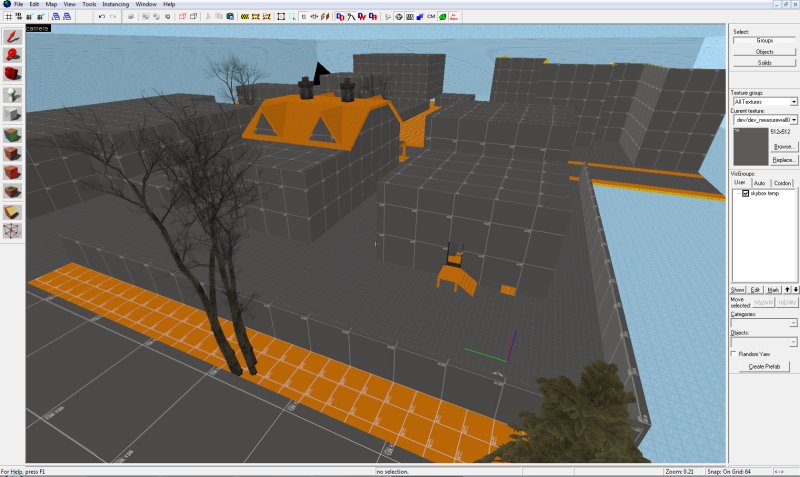Click the Redo arrow in toolbar
The width and height of the screenshot is (800, 477).
113,16
